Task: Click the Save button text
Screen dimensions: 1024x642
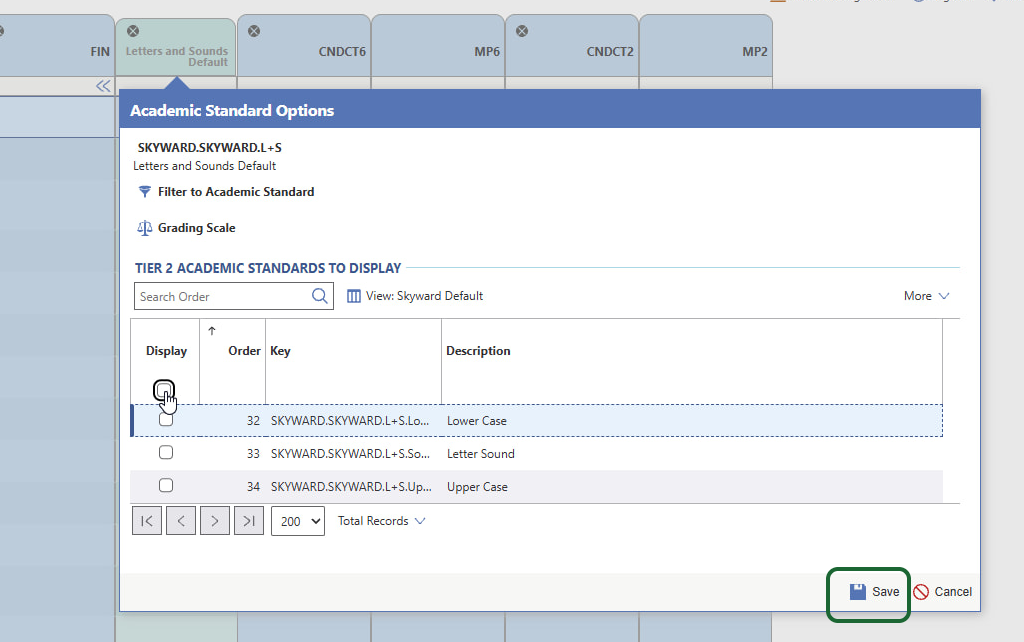Action: click(886, 592)
